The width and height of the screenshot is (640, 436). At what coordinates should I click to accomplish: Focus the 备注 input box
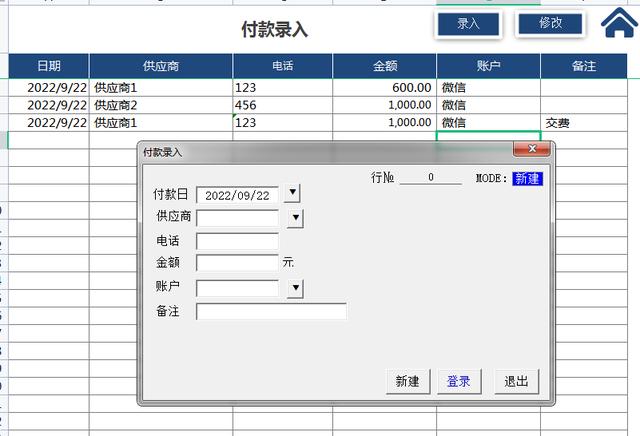271,311
